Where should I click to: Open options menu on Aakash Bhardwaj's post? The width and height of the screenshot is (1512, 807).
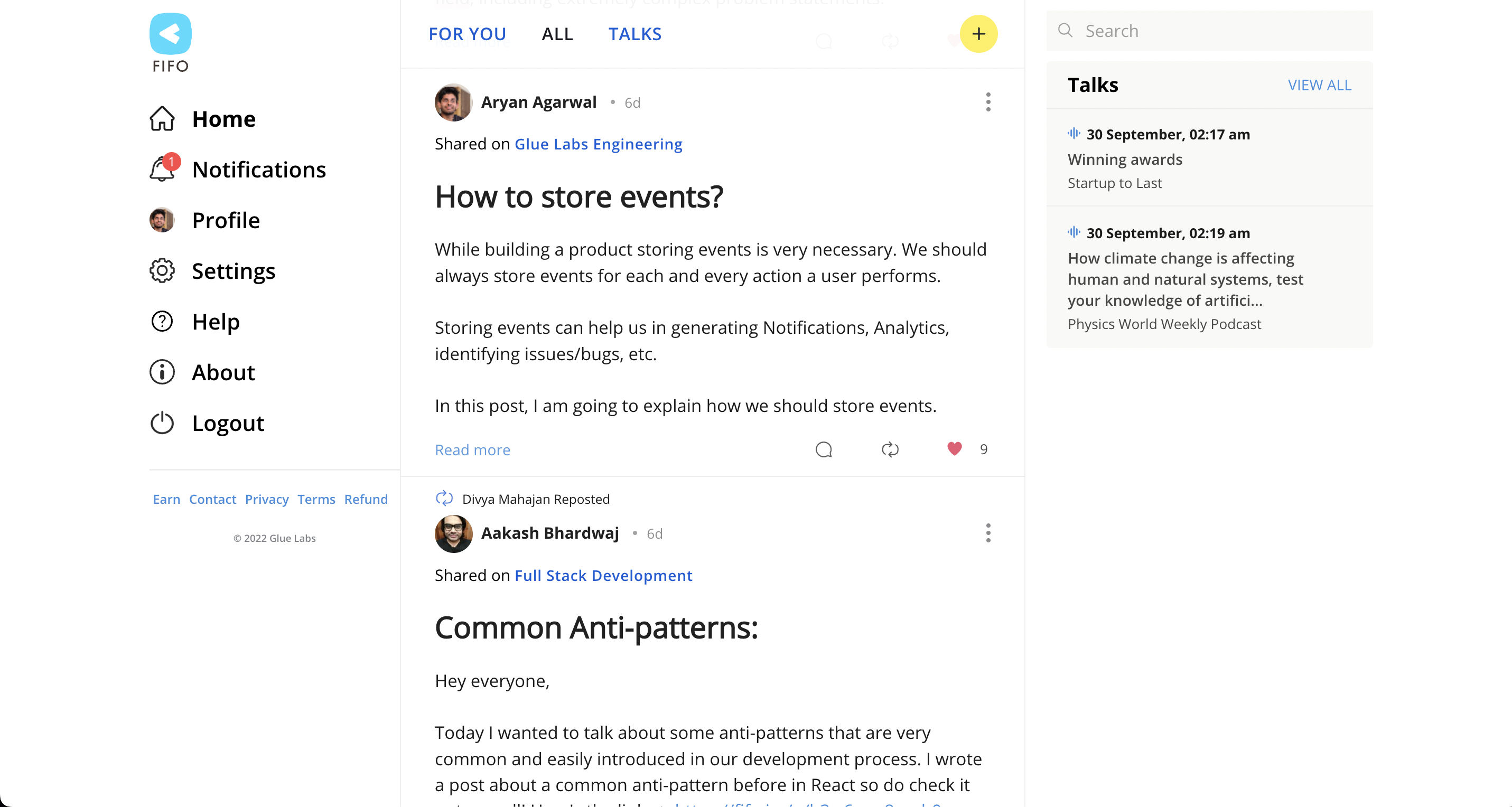988,533
